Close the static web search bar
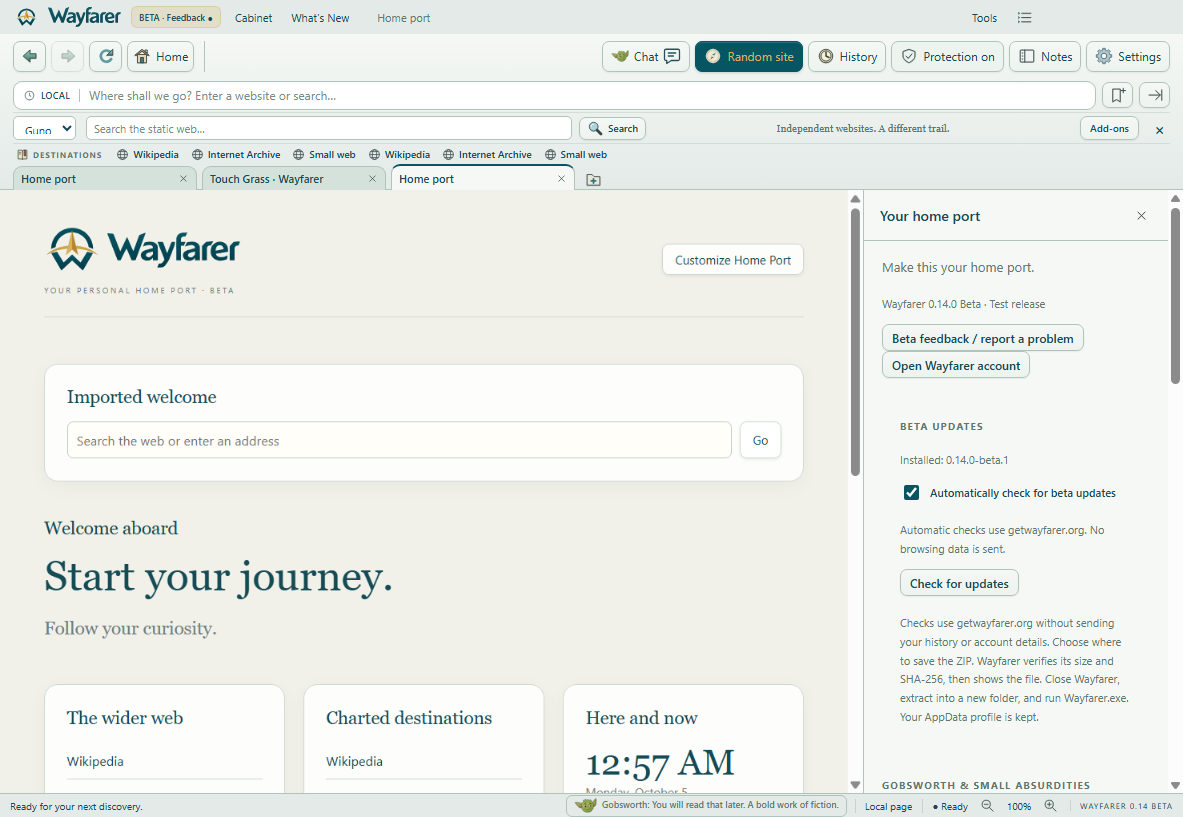The image size is (1183, 817). [1160, 130]
